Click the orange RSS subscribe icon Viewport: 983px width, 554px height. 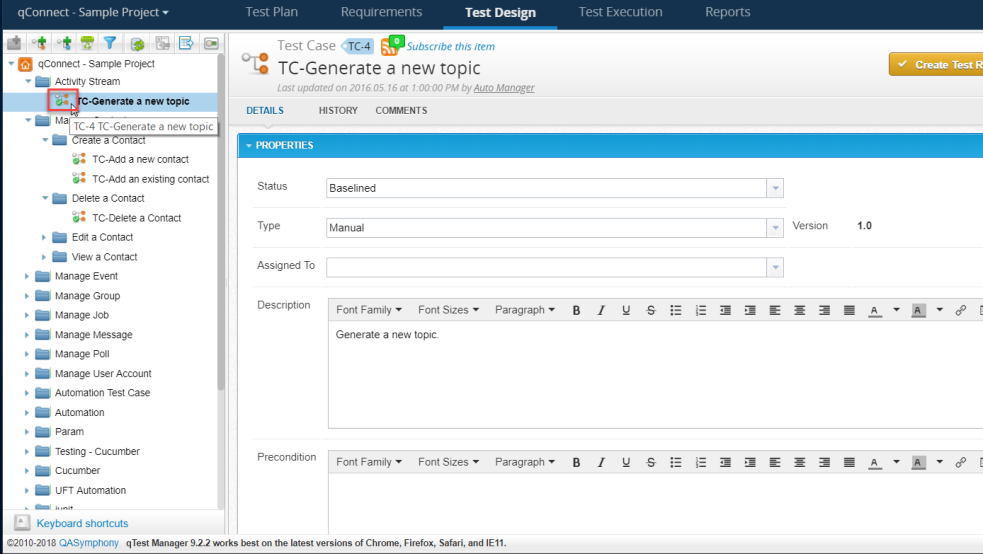[x=388, y=47]
